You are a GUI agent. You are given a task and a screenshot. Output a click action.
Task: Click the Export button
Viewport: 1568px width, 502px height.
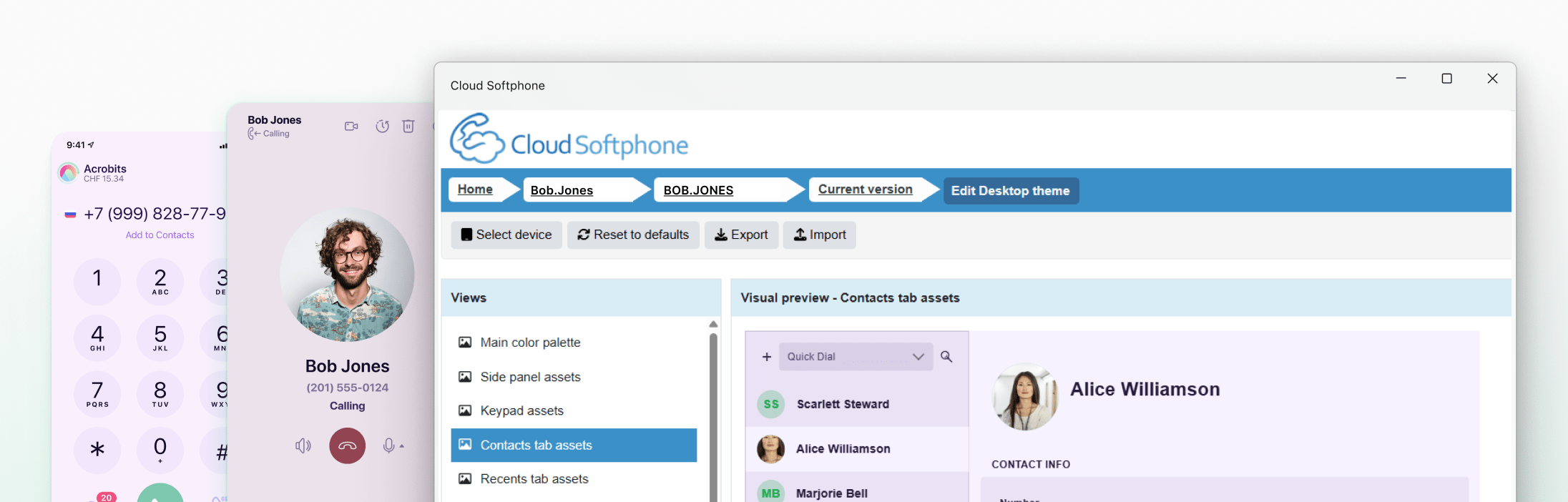pyautogui.click(x=741, y=235)
